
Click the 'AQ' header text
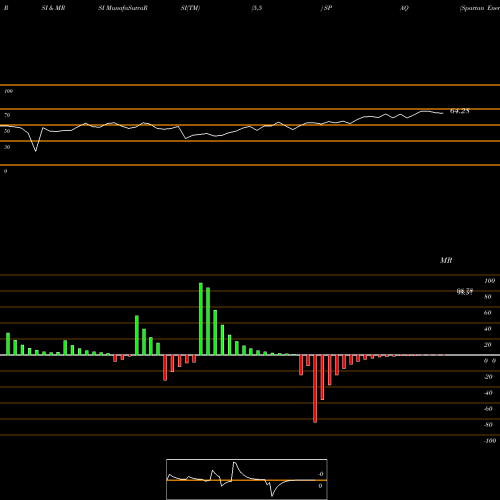coord(404,8)
